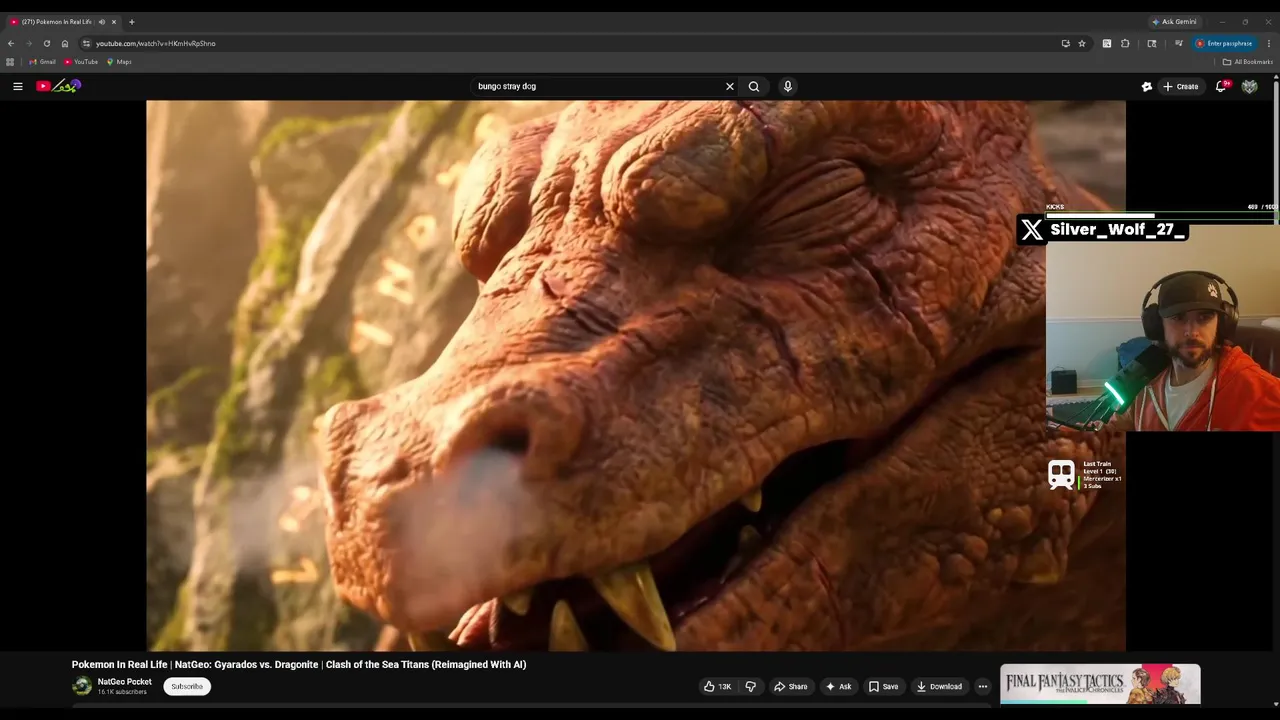This screenshot has height=720, width=1280.
Task: Focus the YouTube search field
Action: [x=598, y=86]
